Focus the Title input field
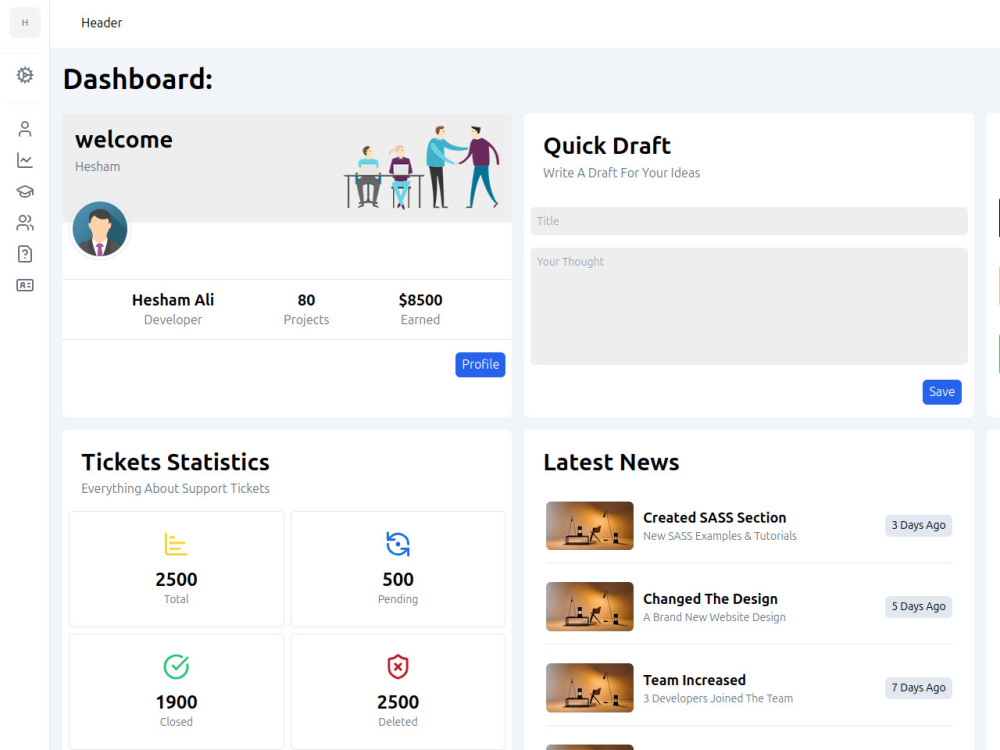The image size is (1000, 750). (749, 221)
